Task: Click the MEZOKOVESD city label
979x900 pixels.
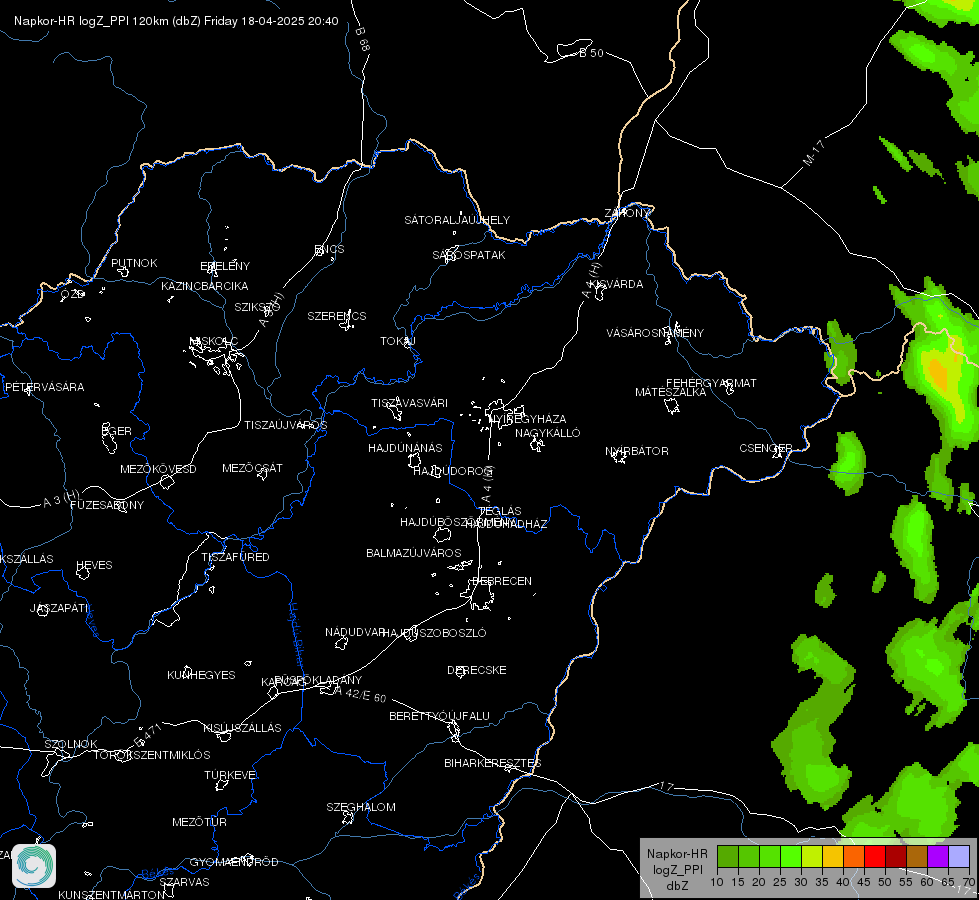Action: pos(158,469)
